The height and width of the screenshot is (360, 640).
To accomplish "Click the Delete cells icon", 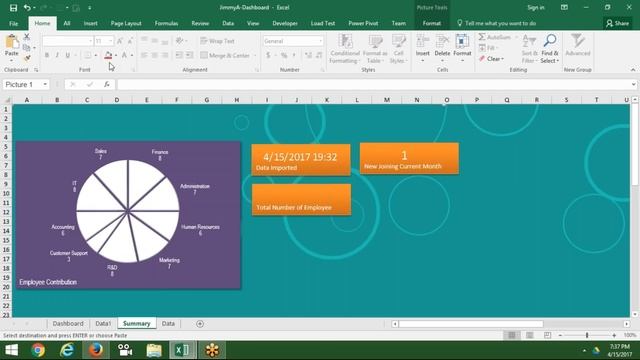I will 442,42.
